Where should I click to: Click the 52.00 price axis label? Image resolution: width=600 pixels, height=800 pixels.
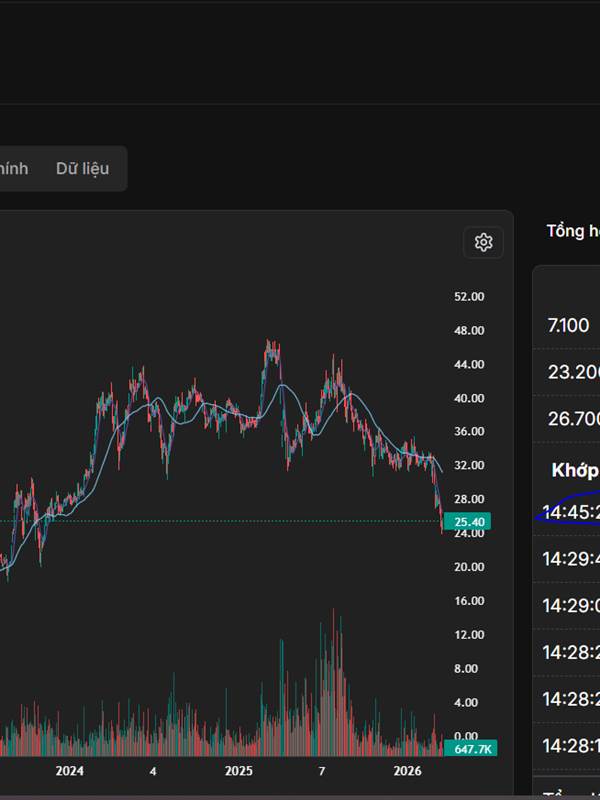click(469, 297)
